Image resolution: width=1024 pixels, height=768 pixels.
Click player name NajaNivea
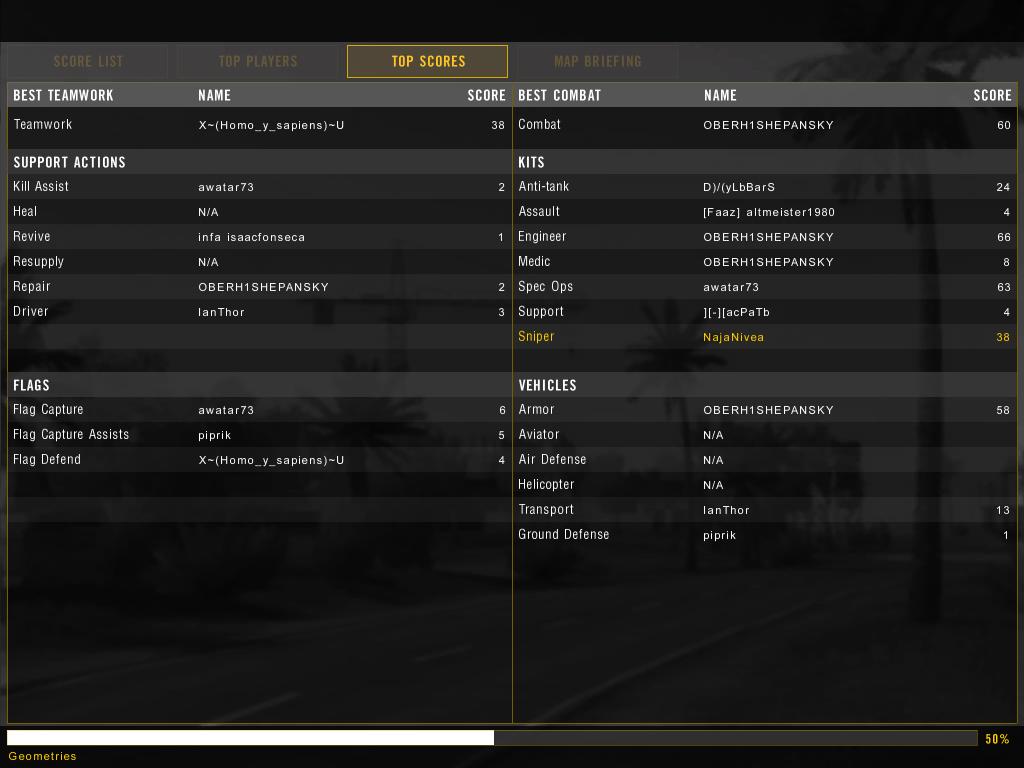[733, 337]
